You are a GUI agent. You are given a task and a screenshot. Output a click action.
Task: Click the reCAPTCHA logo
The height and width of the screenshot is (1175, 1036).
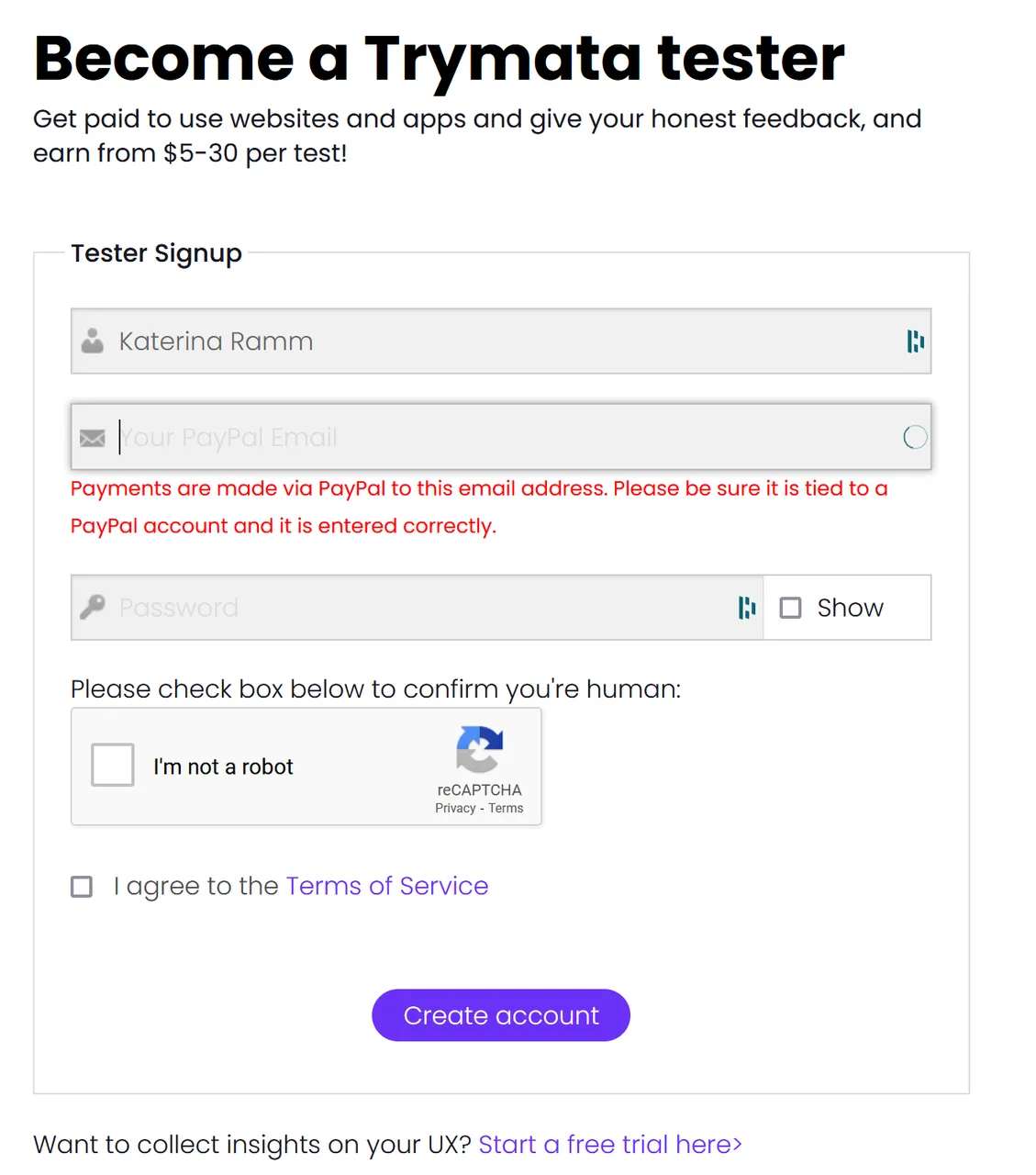[x=479, y=749]
